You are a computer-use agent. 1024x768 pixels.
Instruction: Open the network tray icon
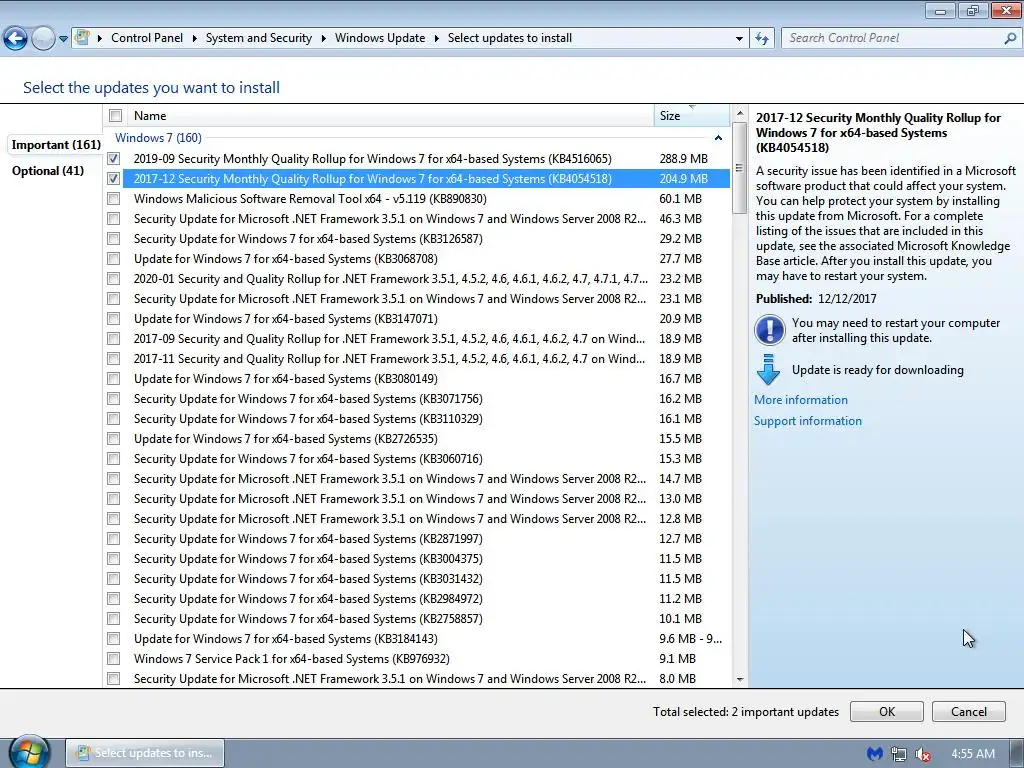tap(899, 754)
